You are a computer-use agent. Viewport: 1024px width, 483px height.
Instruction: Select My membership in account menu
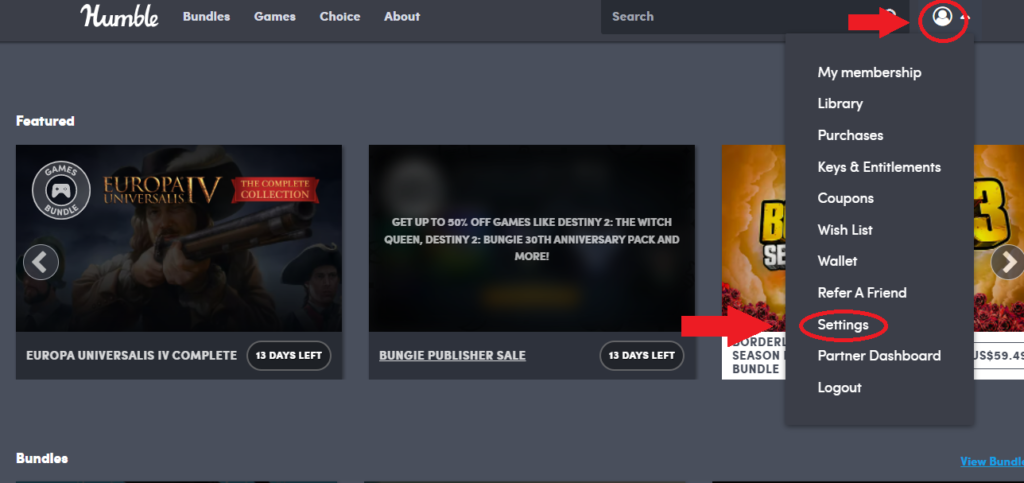[x=869, y=72]
